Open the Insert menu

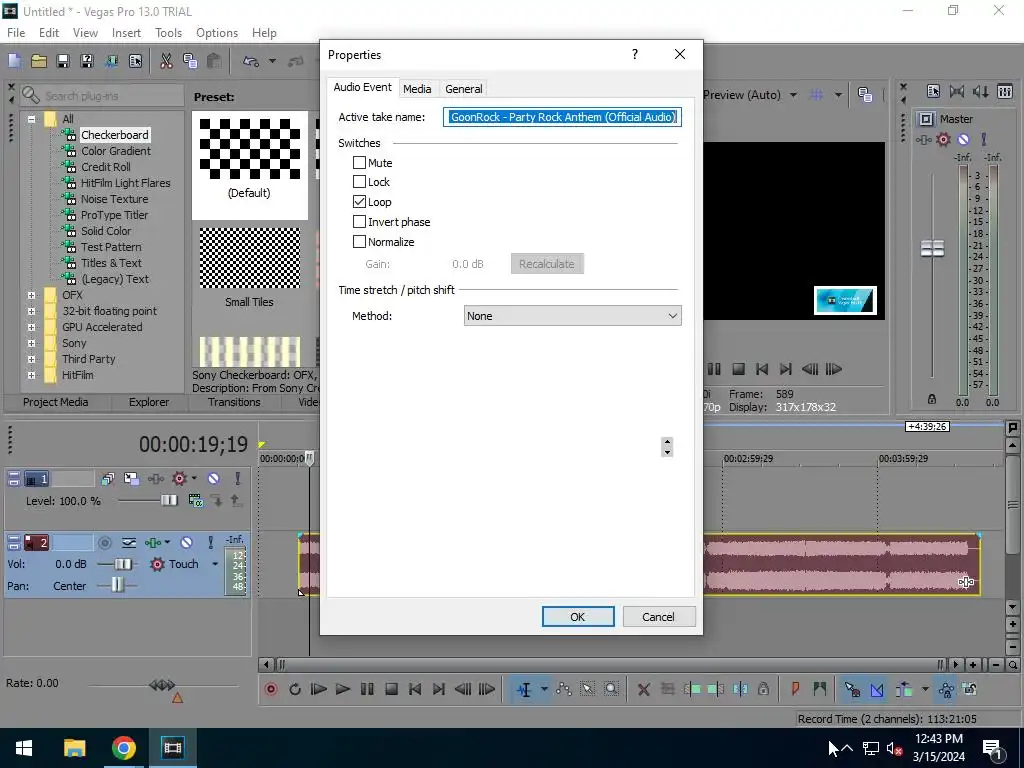coord(126,33)
